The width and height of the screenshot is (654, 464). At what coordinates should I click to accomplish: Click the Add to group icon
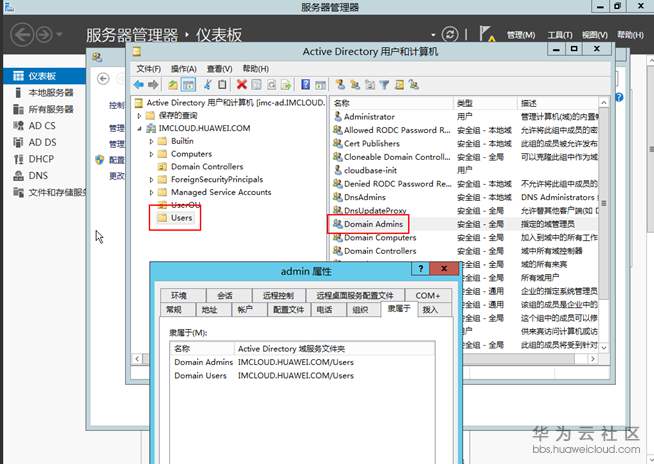pos(414,85)
